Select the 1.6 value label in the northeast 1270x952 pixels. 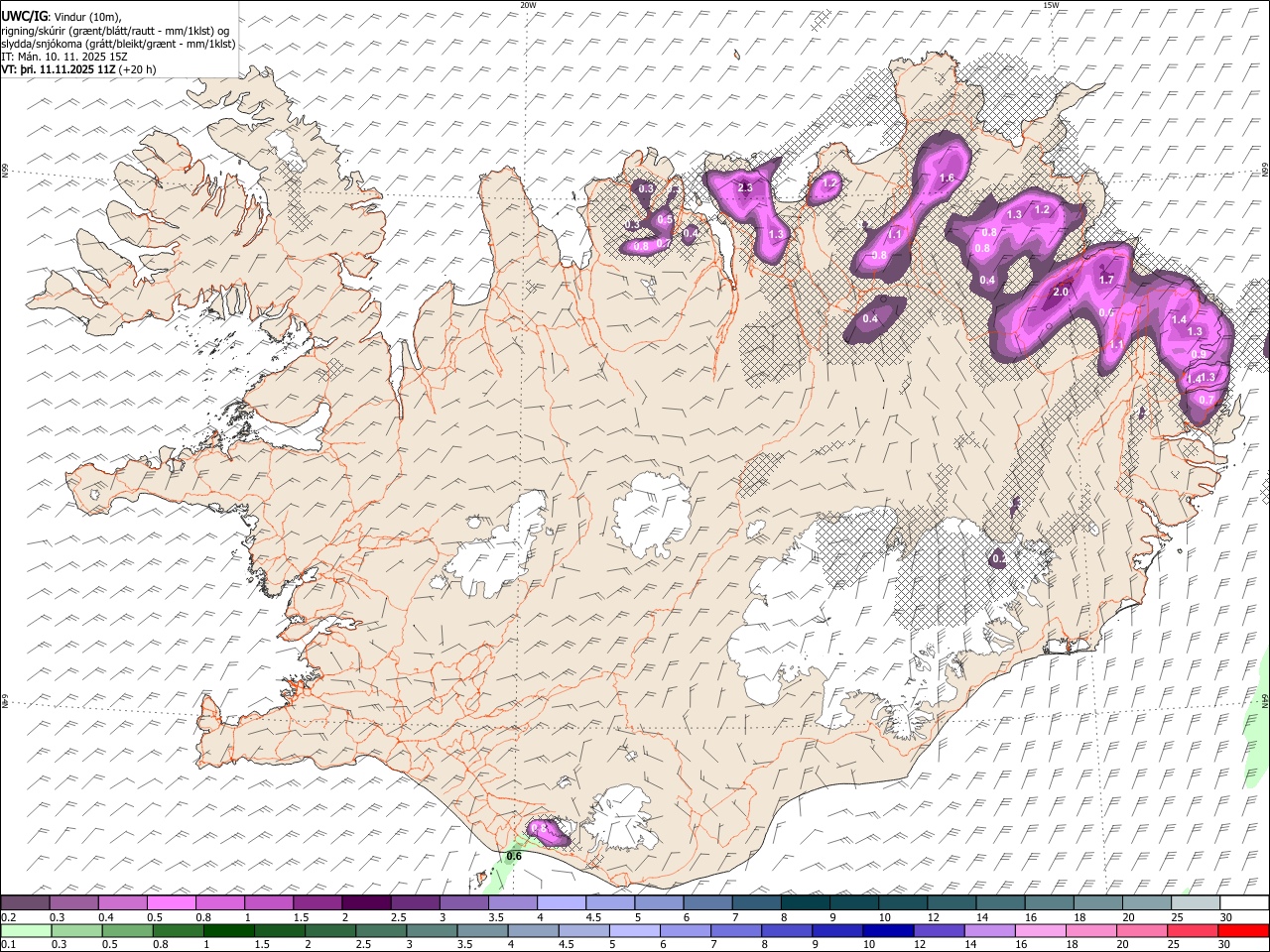point(947,178)
